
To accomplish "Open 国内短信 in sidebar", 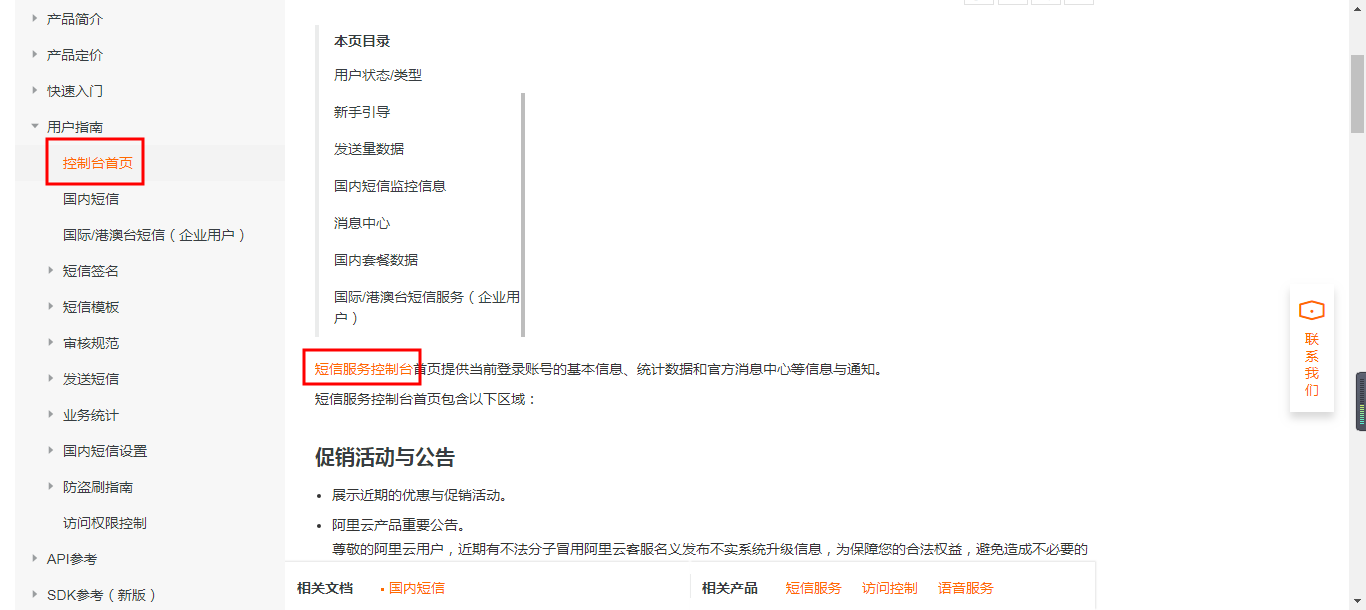I will click(91, 199).
